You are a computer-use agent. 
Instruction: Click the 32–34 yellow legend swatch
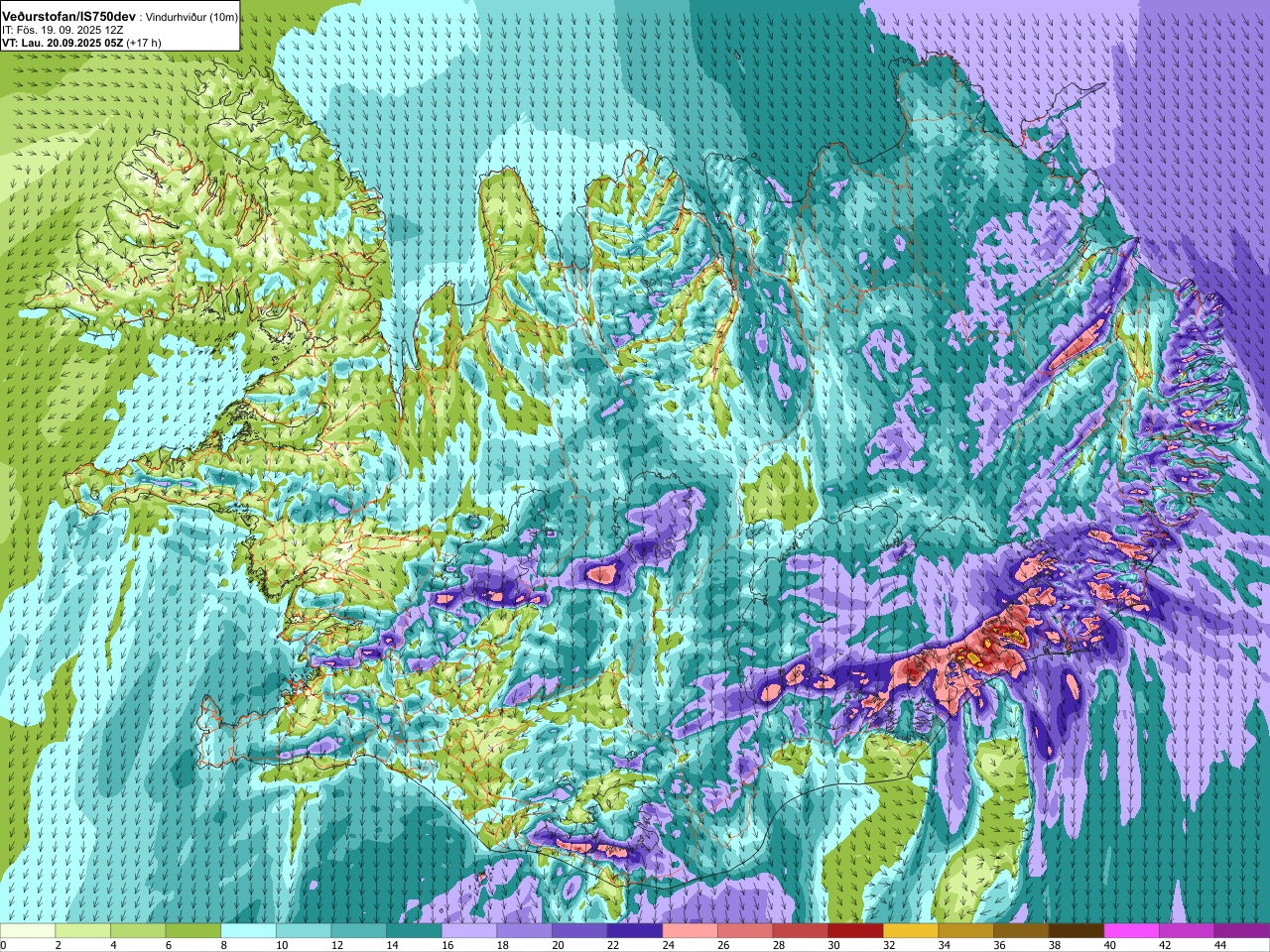[911, 931]
